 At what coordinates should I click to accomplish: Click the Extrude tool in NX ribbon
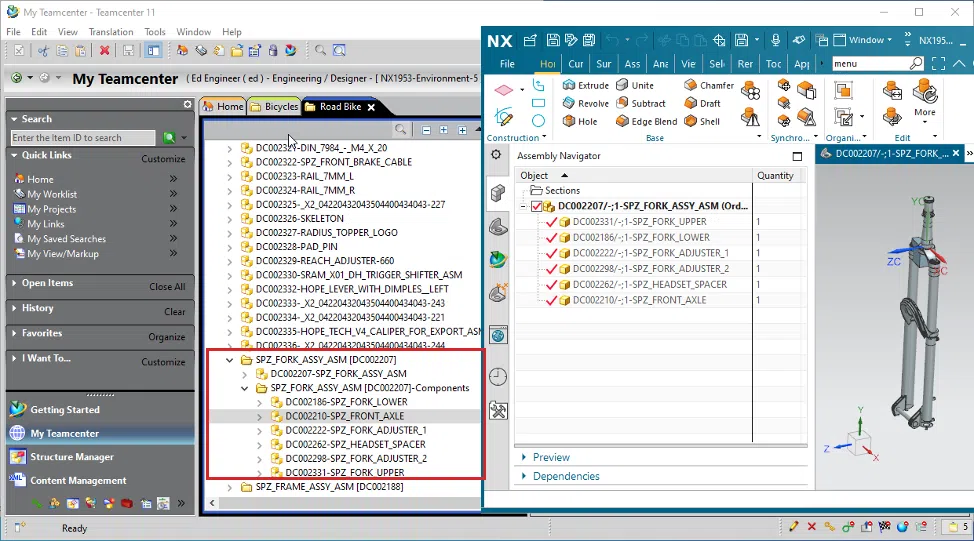(585, 85)
